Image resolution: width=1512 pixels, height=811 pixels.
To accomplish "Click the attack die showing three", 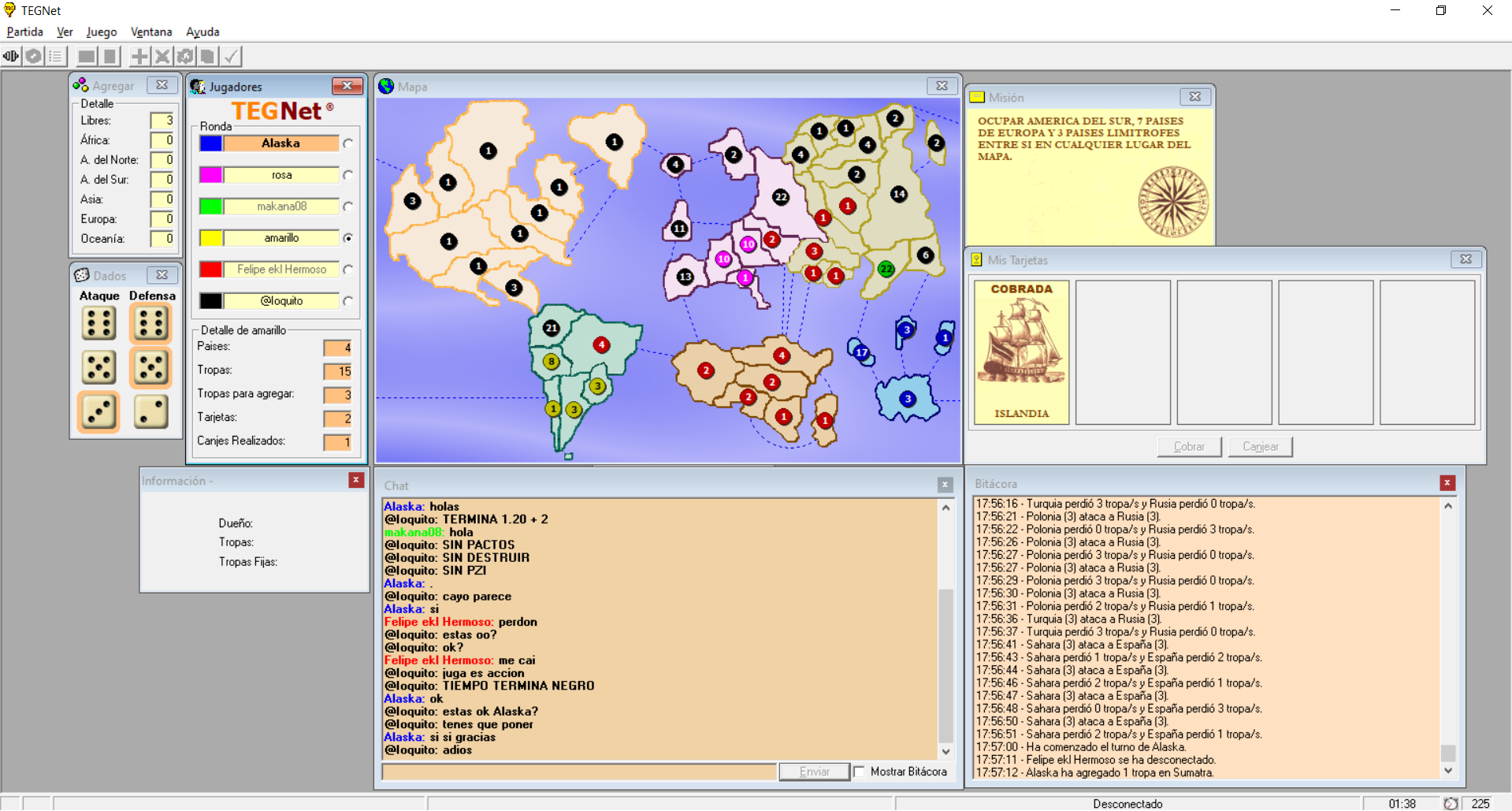I will coord(98,411).
